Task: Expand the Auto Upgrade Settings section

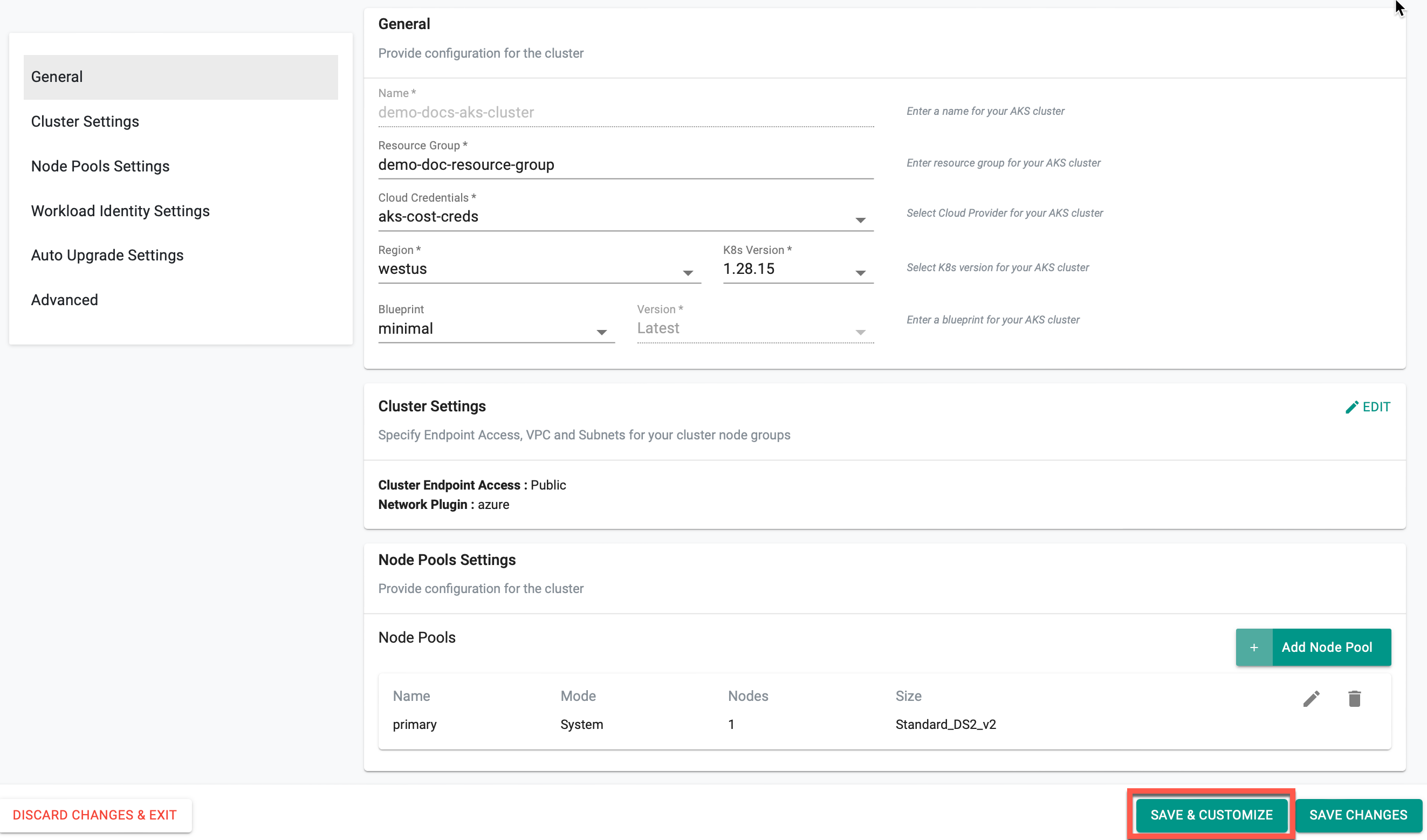Action: click(108, 255)
